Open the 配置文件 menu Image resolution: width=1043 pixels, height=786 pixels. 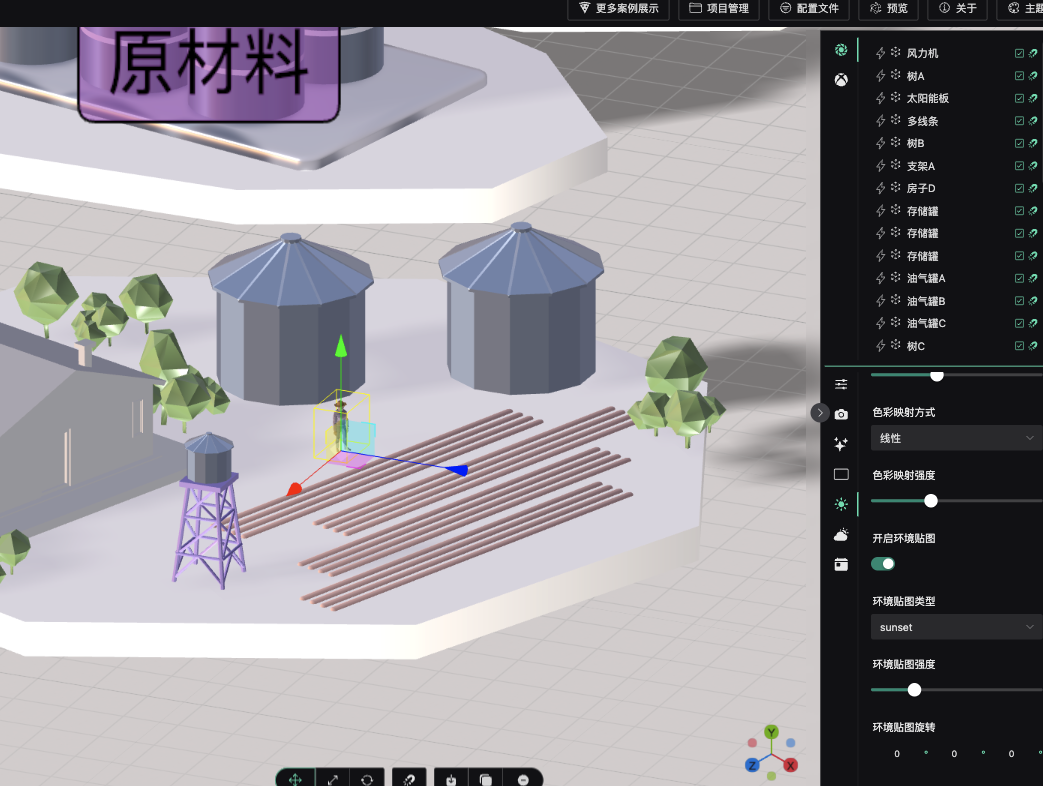[x=809, y=9]
